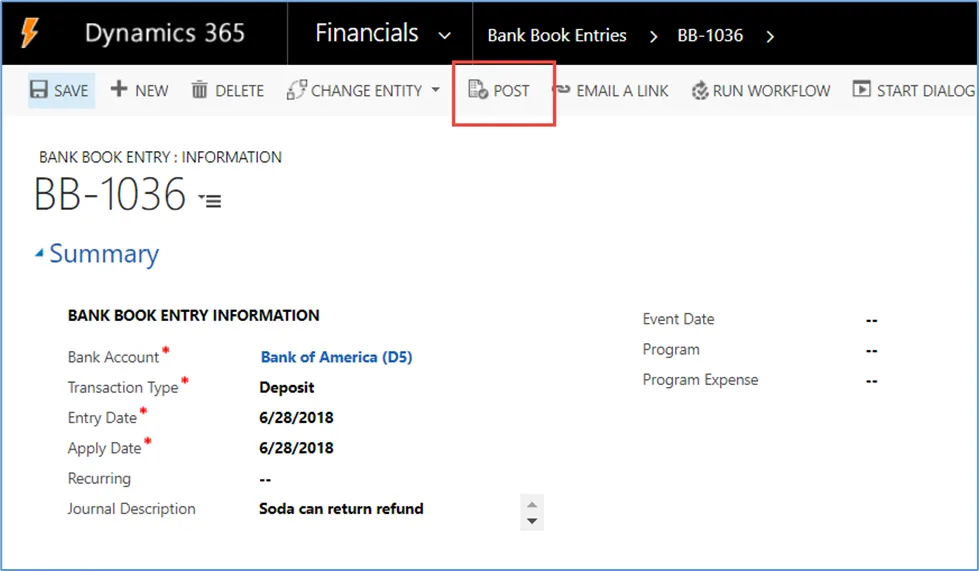Viewport: 979px width, 571px height.
Task: Click the large BB-1036 record title
Action: [111, 193]
